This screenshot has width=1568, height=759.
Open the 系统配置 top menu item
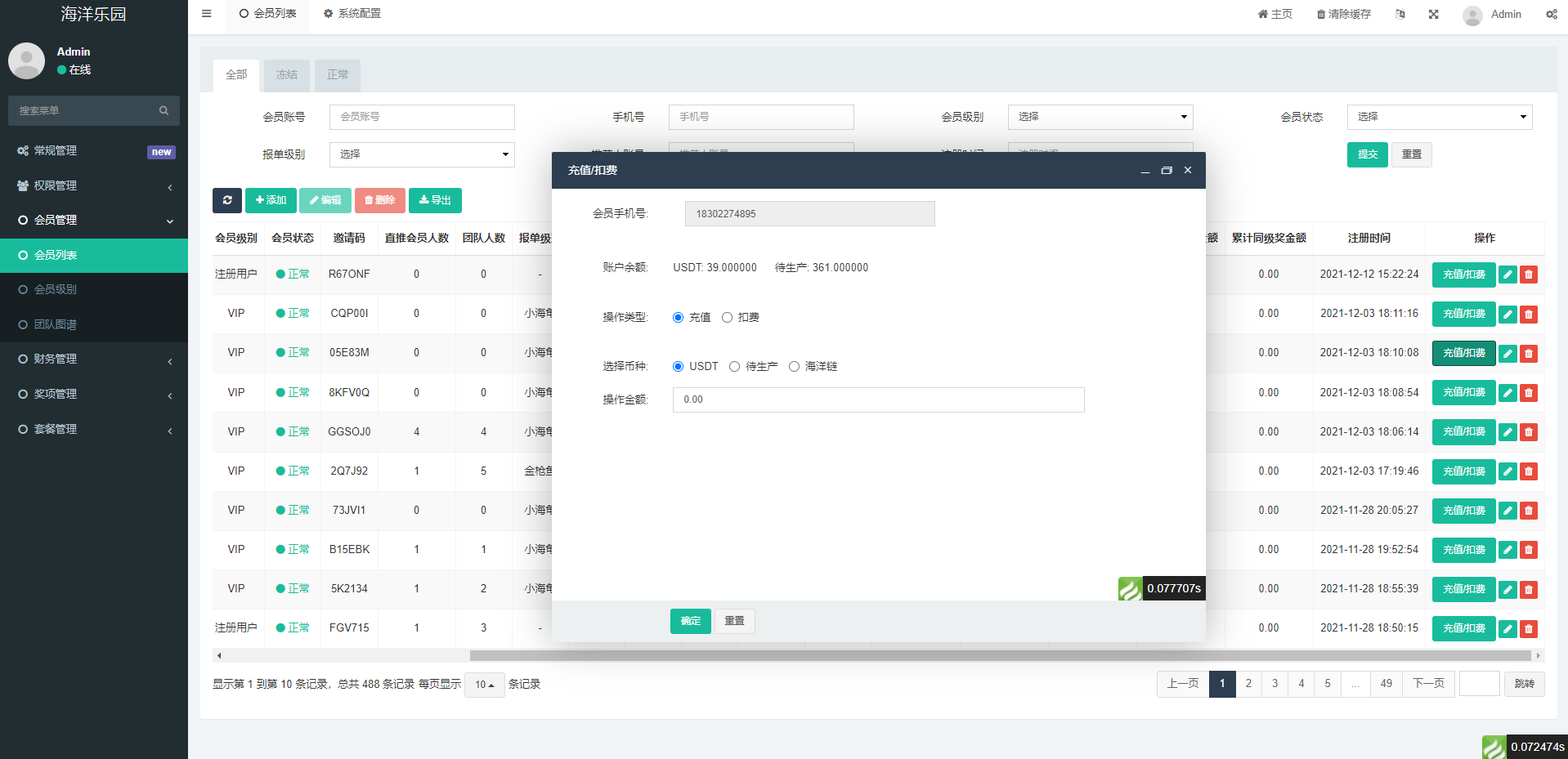352,14
